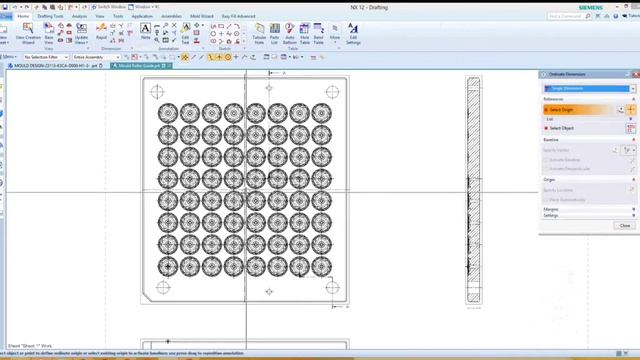The image size is (640, 360).
Task: Open the Tabular Note tool
Action: [x=259, y=33]
